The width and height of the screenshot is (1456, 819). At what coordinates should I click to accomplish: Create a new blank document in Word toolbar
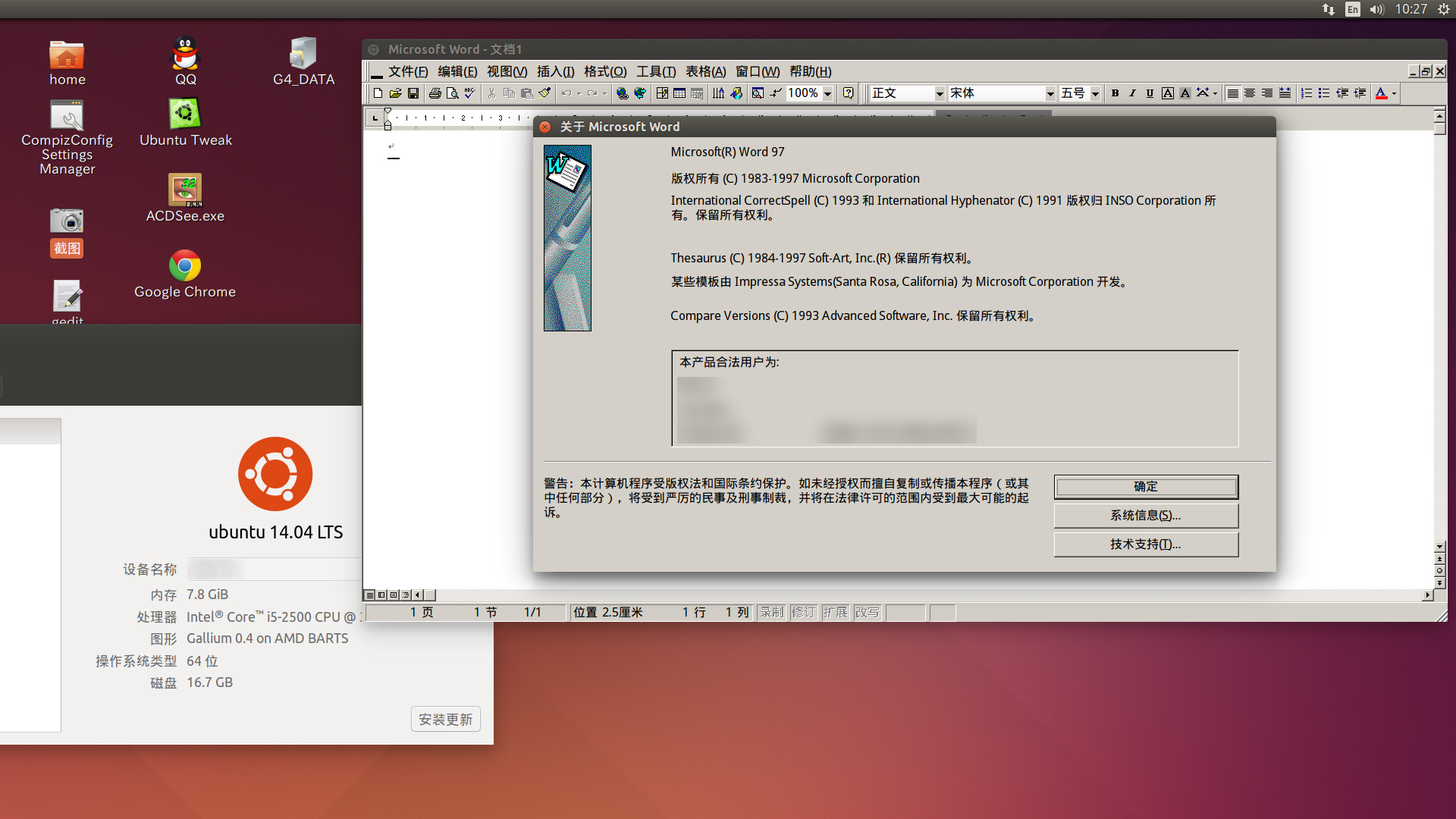pos(378,93)
